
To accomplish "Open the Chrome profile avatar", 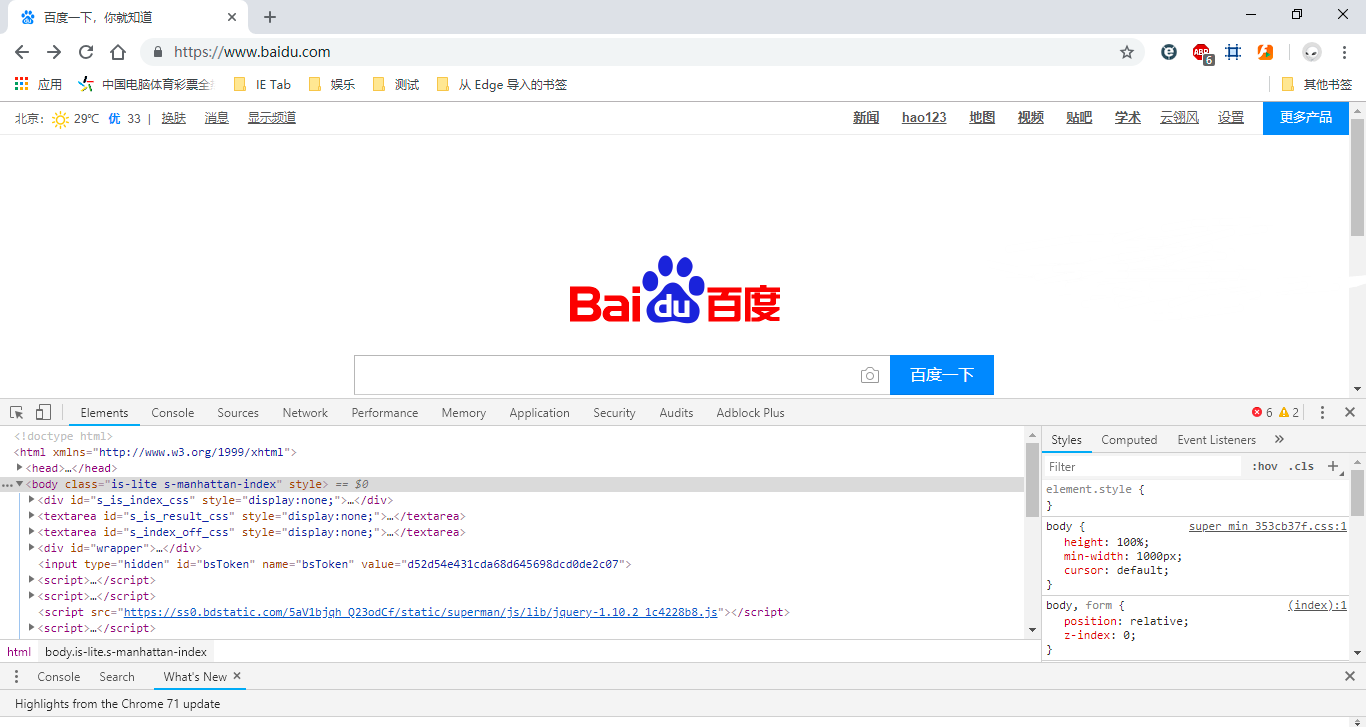I will pos(1312,52).
